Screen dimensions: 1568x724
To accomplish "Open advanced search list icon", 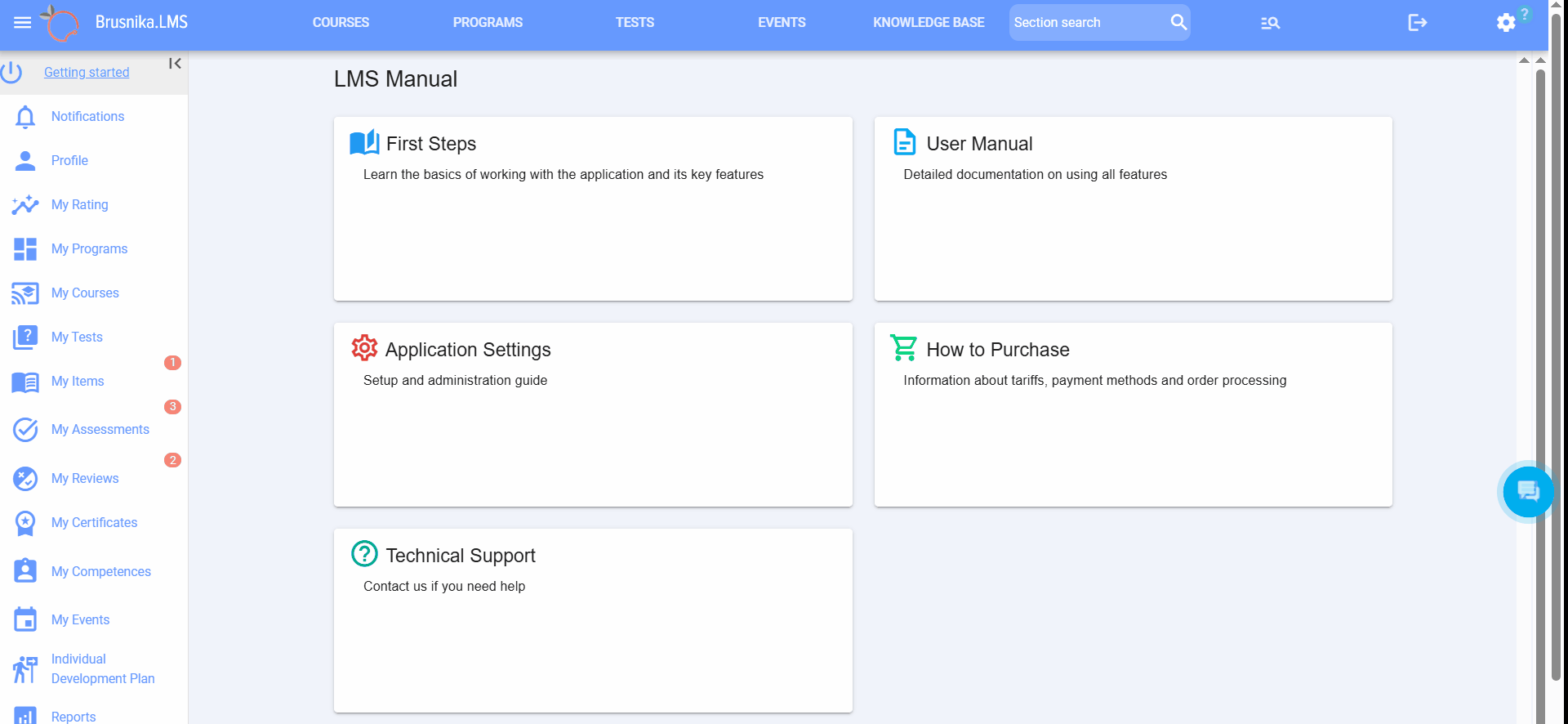I will (1270, 23).
